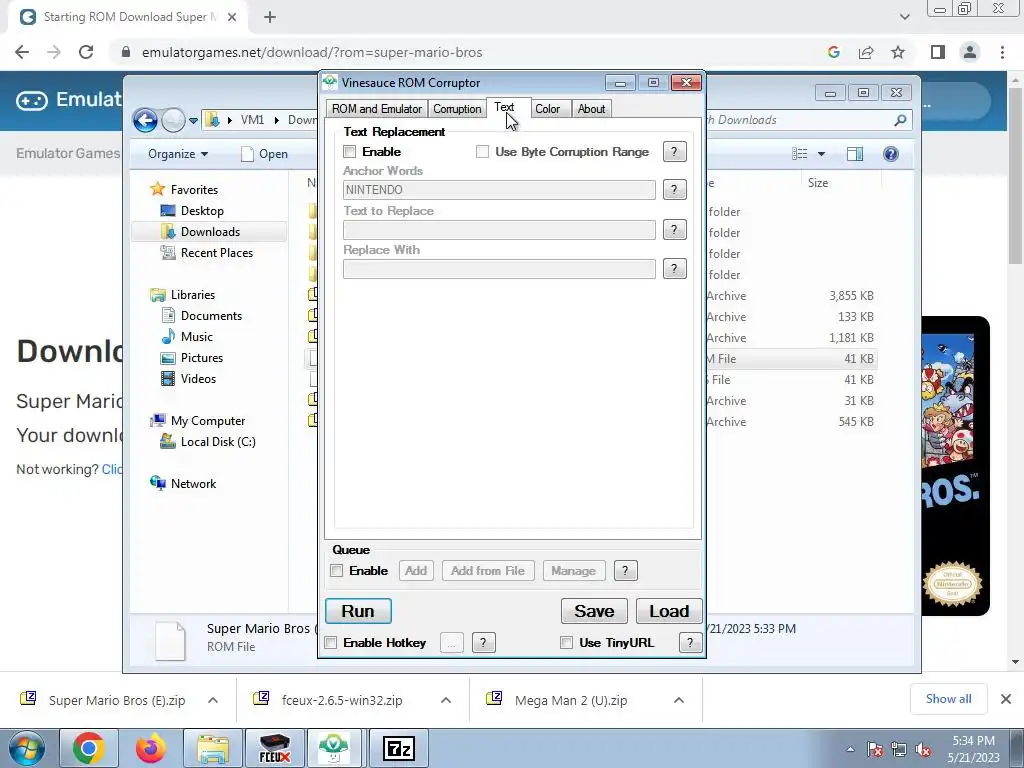Click help button next to Queue Manage
The height and width of the screenshot is (768, 1024).
[x=625, y=571]
